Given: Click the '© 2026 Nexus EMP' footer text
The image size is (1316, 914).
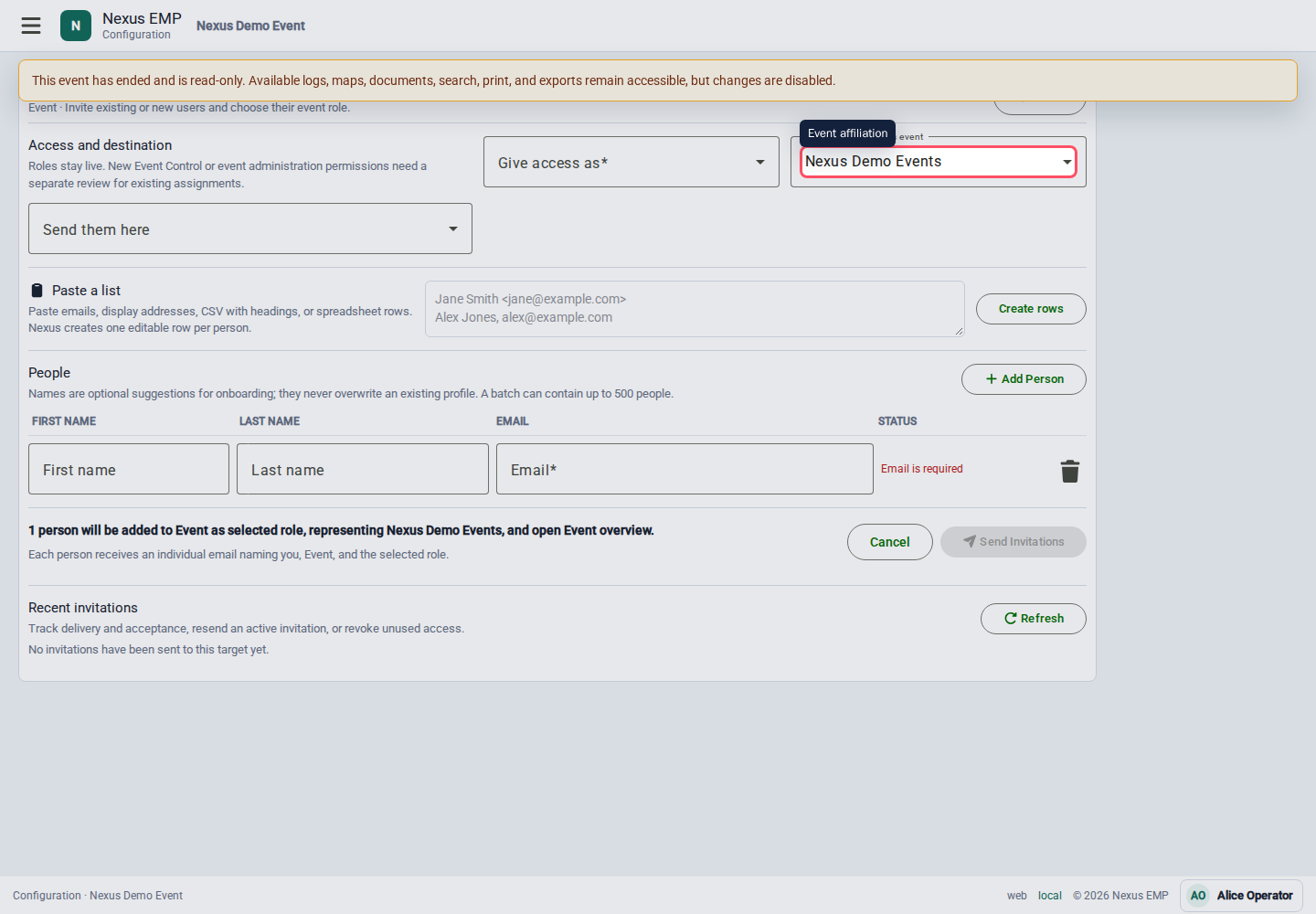Looking at the screenshot, I should [1120, 896].
